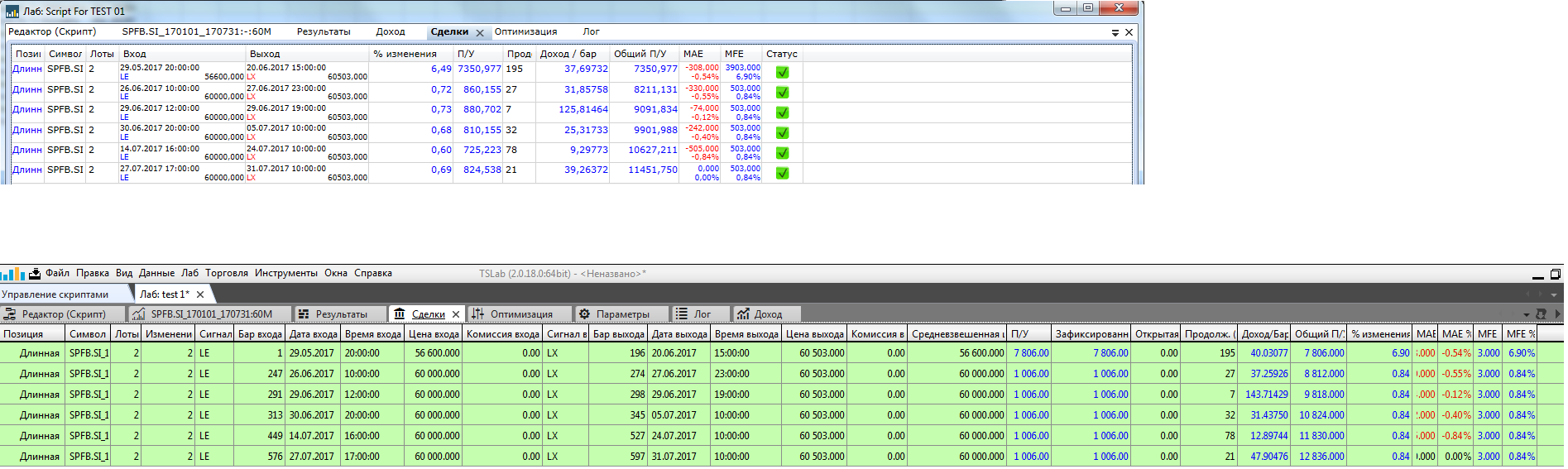Open the Результаты tab in lower panel
The width and height of the screenshot is (1568, 469).
point(341,314)
